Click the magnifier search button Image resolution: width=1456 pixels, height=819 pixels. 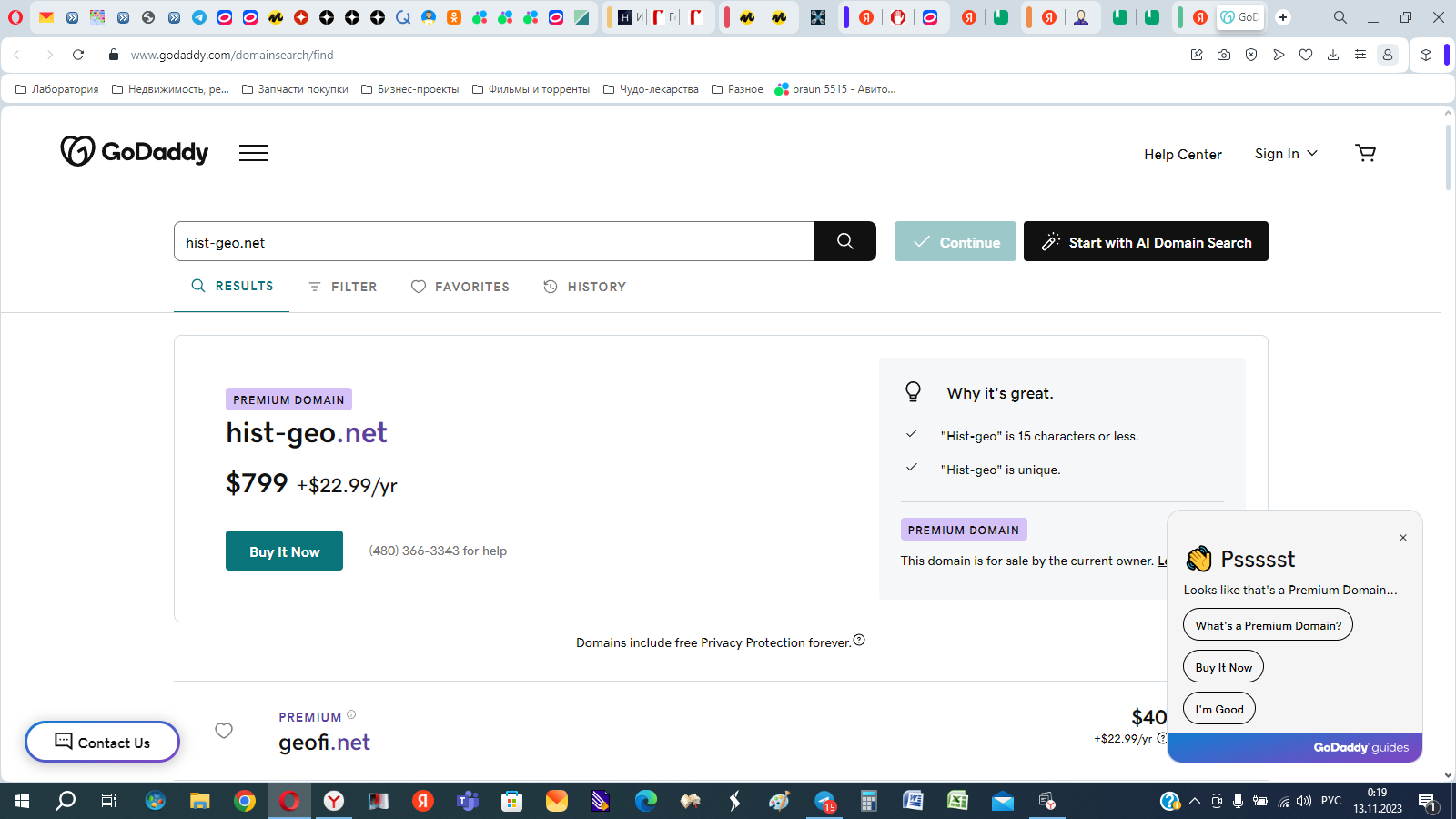tap(845, 241)
